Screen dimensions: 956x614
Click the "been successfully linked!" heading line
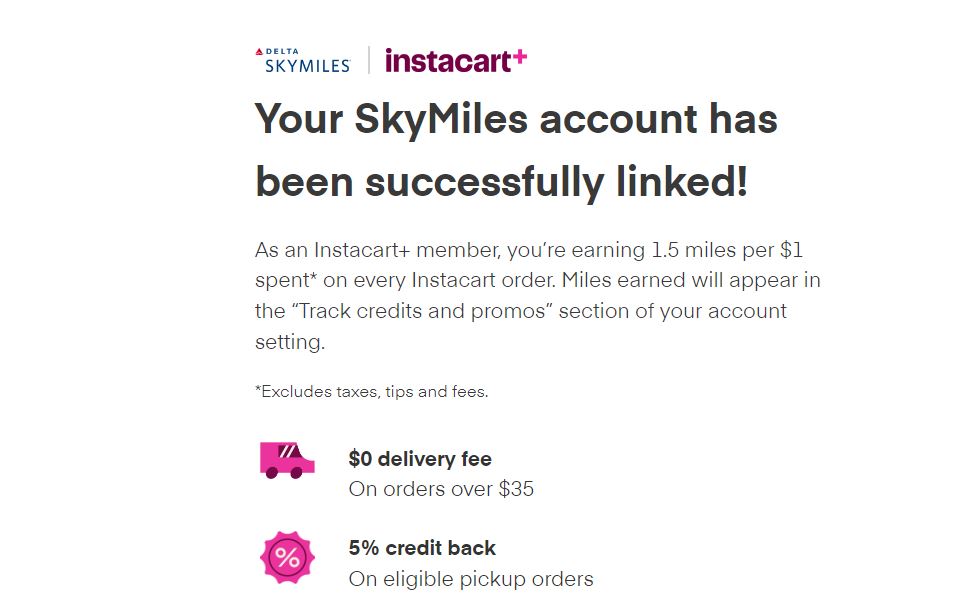click(501, 183)
